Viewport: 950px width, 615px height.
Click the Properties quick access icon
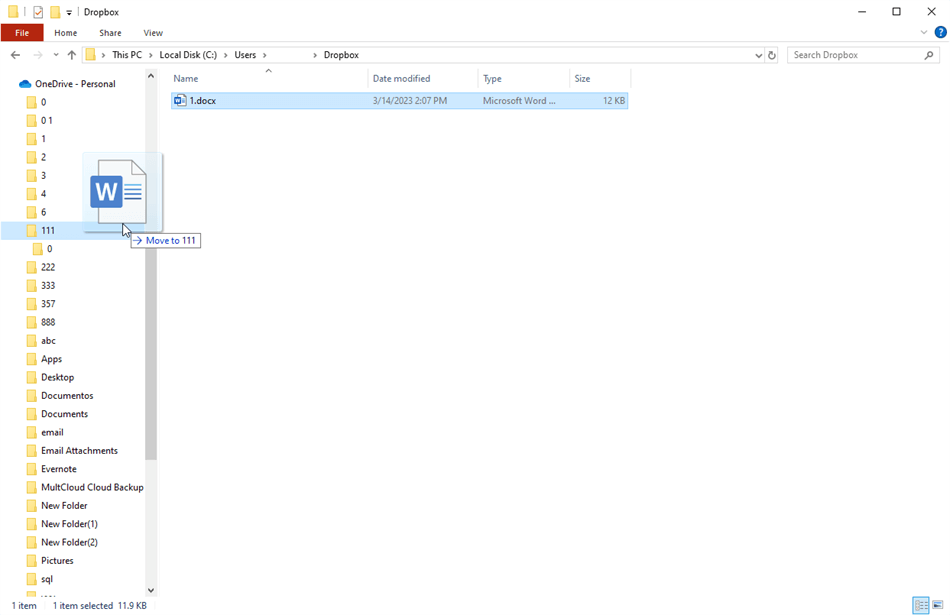click(38, 12)
